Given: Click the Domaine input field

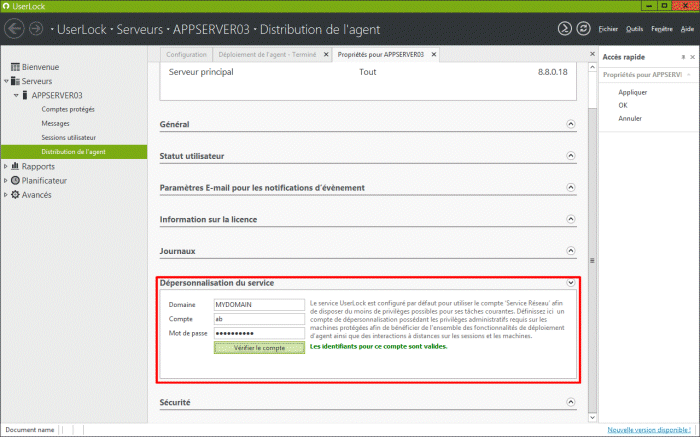Looking at the screenshot, I should (259, 304).
